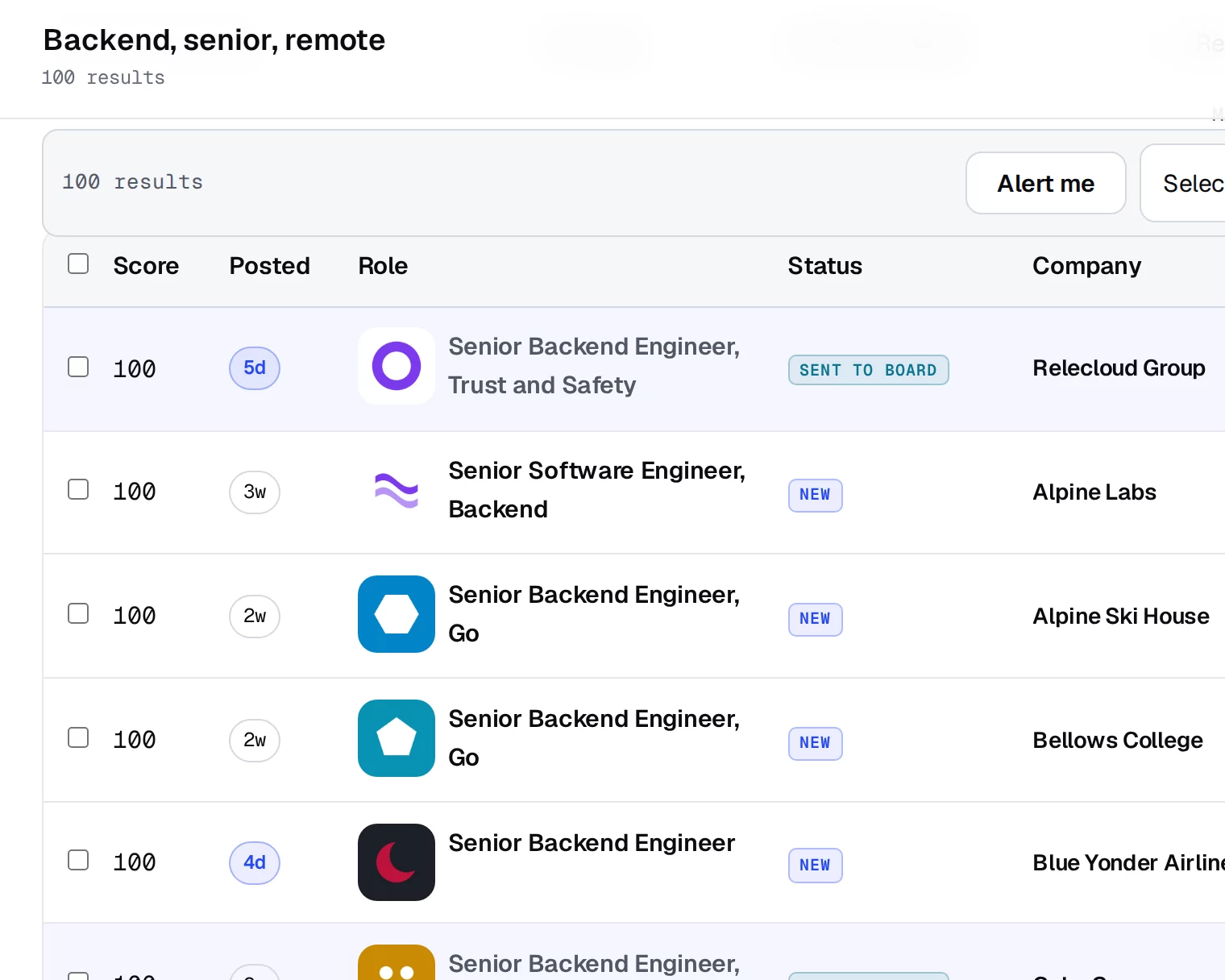
Task: Open Bellows College Senior Backend Engineer, Go
Action: click(594, 738)
